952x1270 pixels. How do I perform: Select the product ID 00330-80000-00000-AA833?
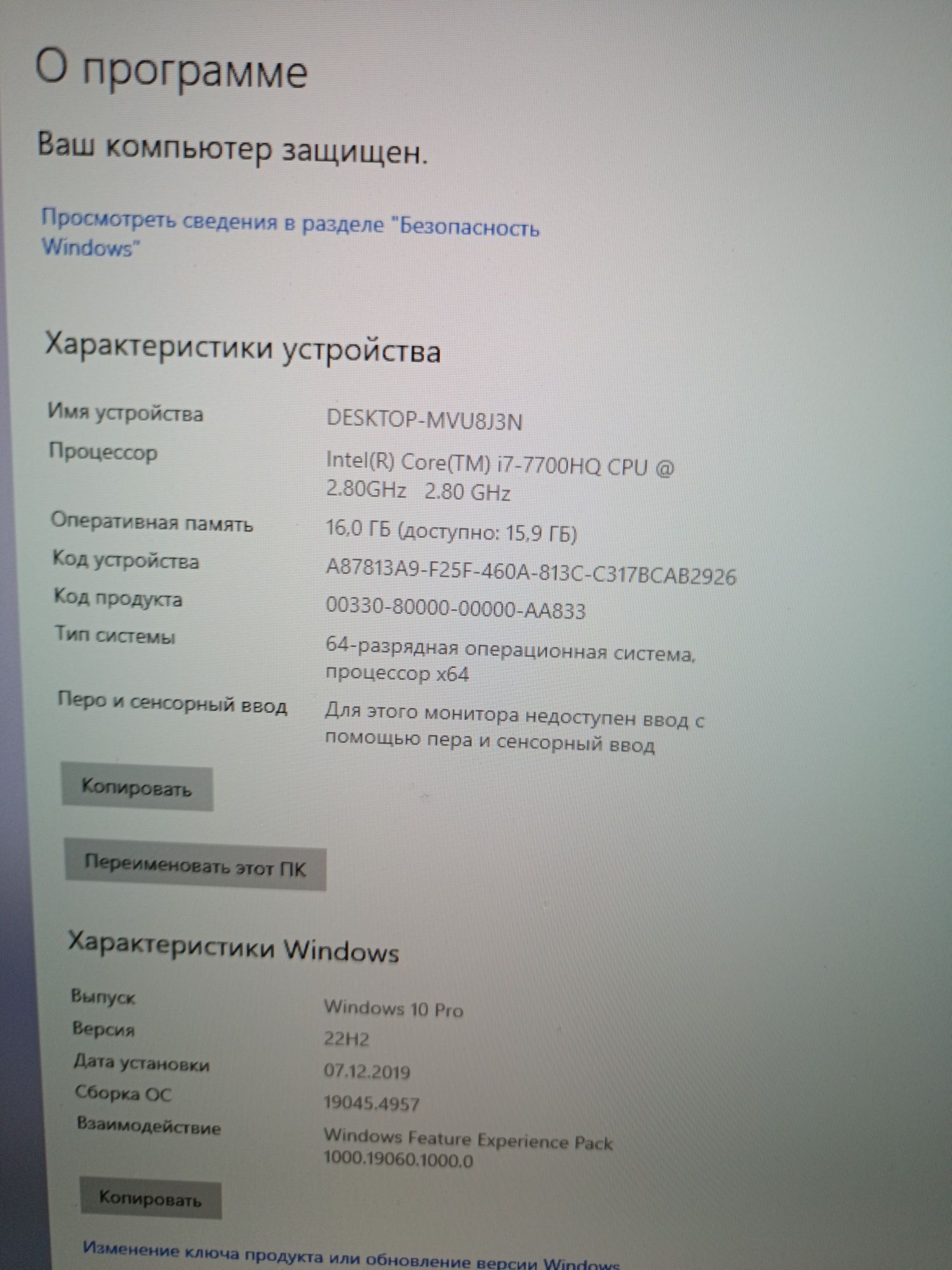point(455,609)
